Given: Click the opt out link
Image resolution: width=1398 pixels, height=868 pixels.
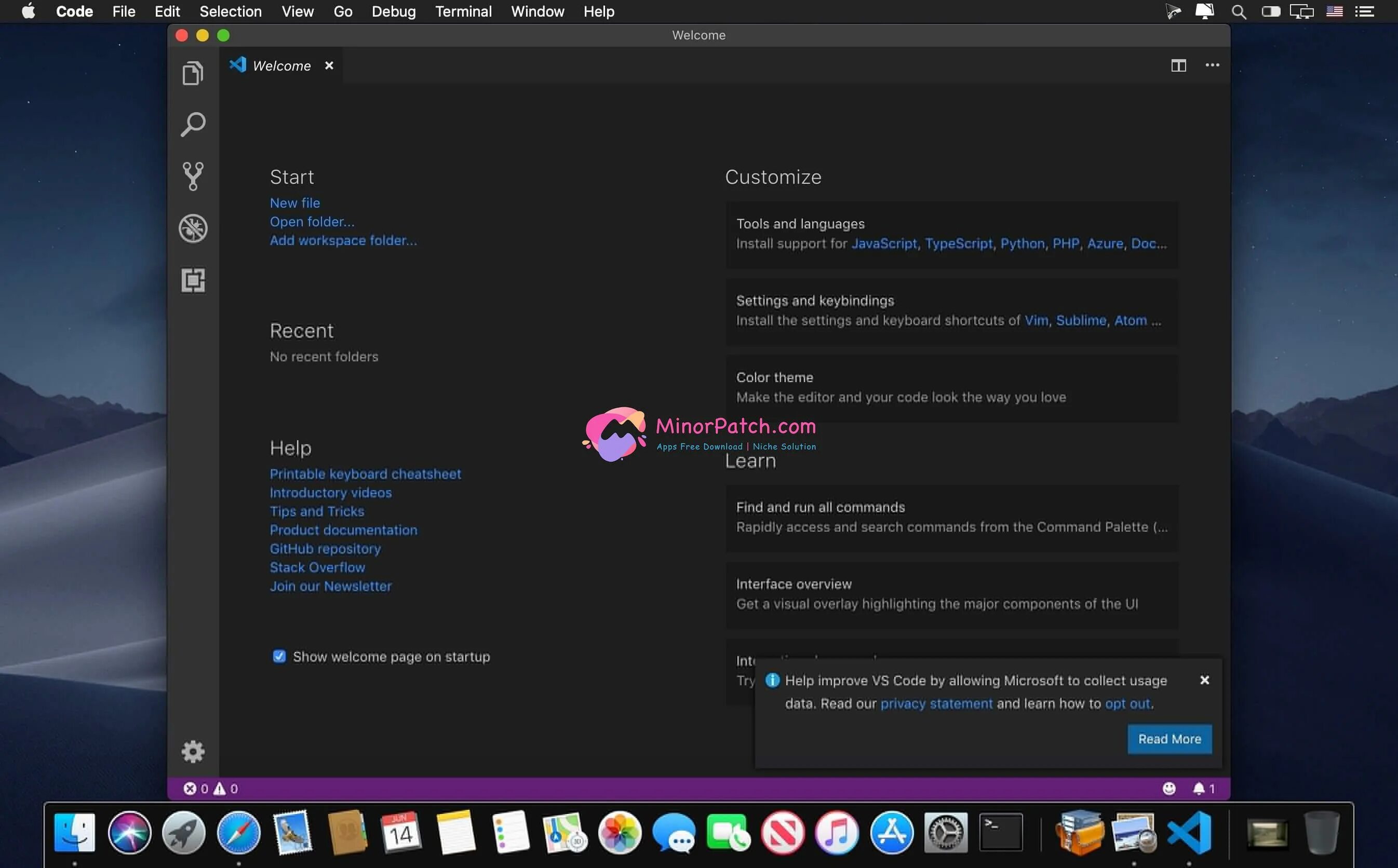Looking at the screenshot, I should click(x=1127, y=703).
